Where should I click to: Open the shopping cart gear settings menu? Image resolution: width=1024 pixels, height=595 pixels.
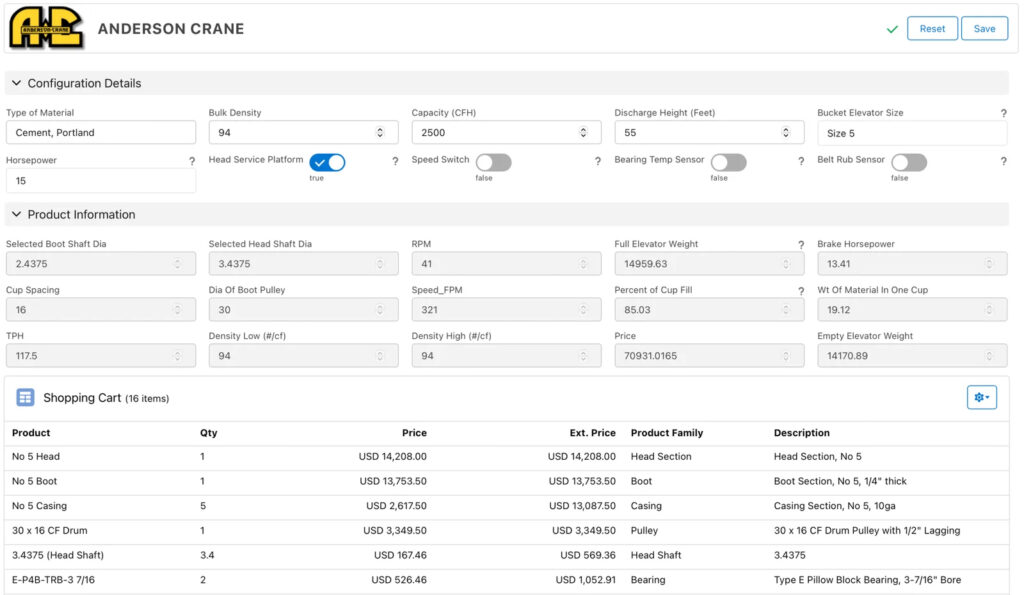(981, 398)
